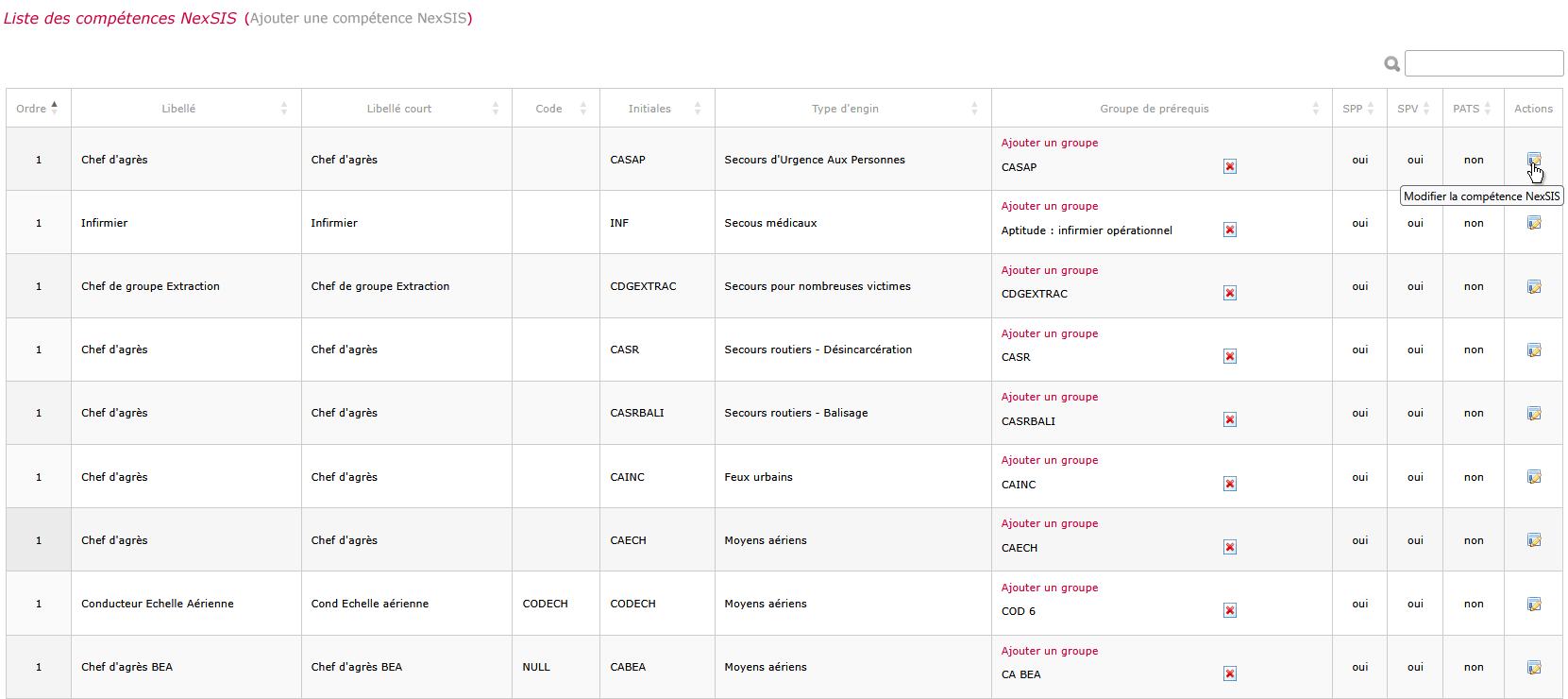Select 'Secours pour nombreuses victimes' text
The height and width of the screenshot is (699, 1568).
pyautogui.click(x=818, y=286)
